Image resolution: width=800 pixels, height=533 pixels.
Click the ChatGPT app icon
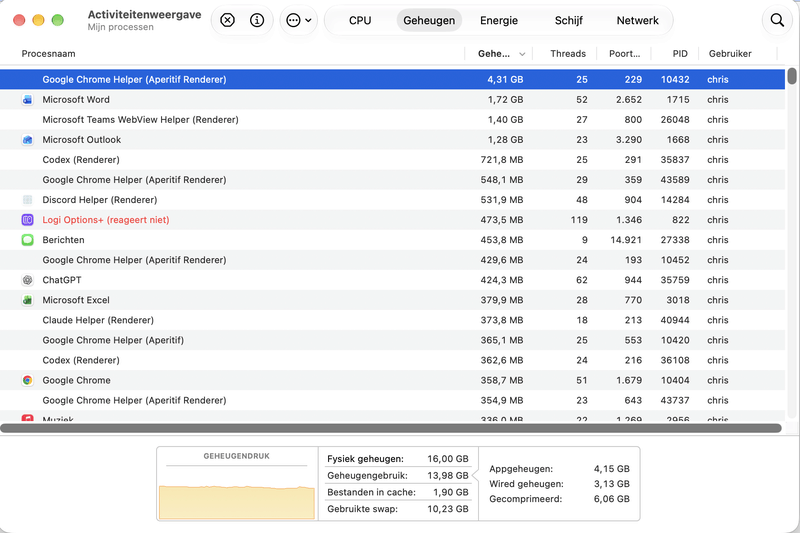coord(28,280)
